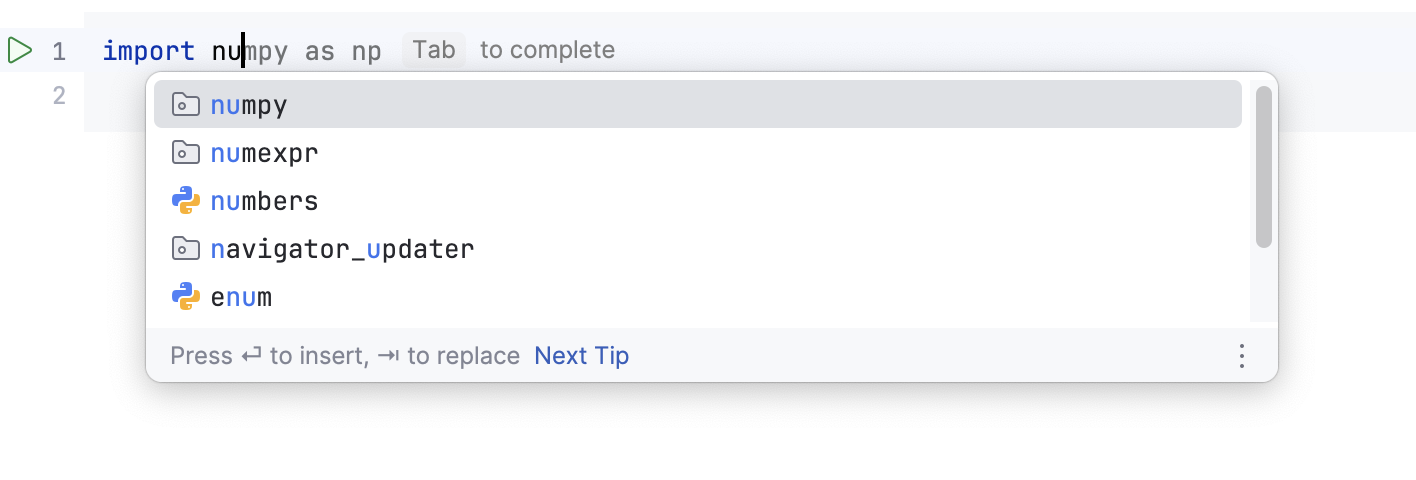Image resolution: width=1416 pixels, height=480 pixels.
Task: Click the package icon beside numpy
Action: click(185, 105)
